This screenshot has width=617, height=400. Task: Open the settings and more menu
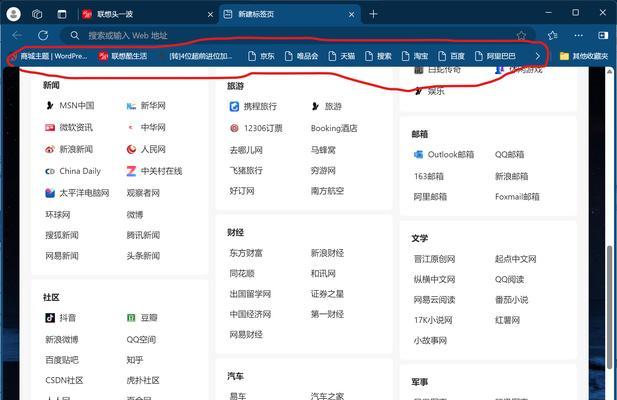578,35
